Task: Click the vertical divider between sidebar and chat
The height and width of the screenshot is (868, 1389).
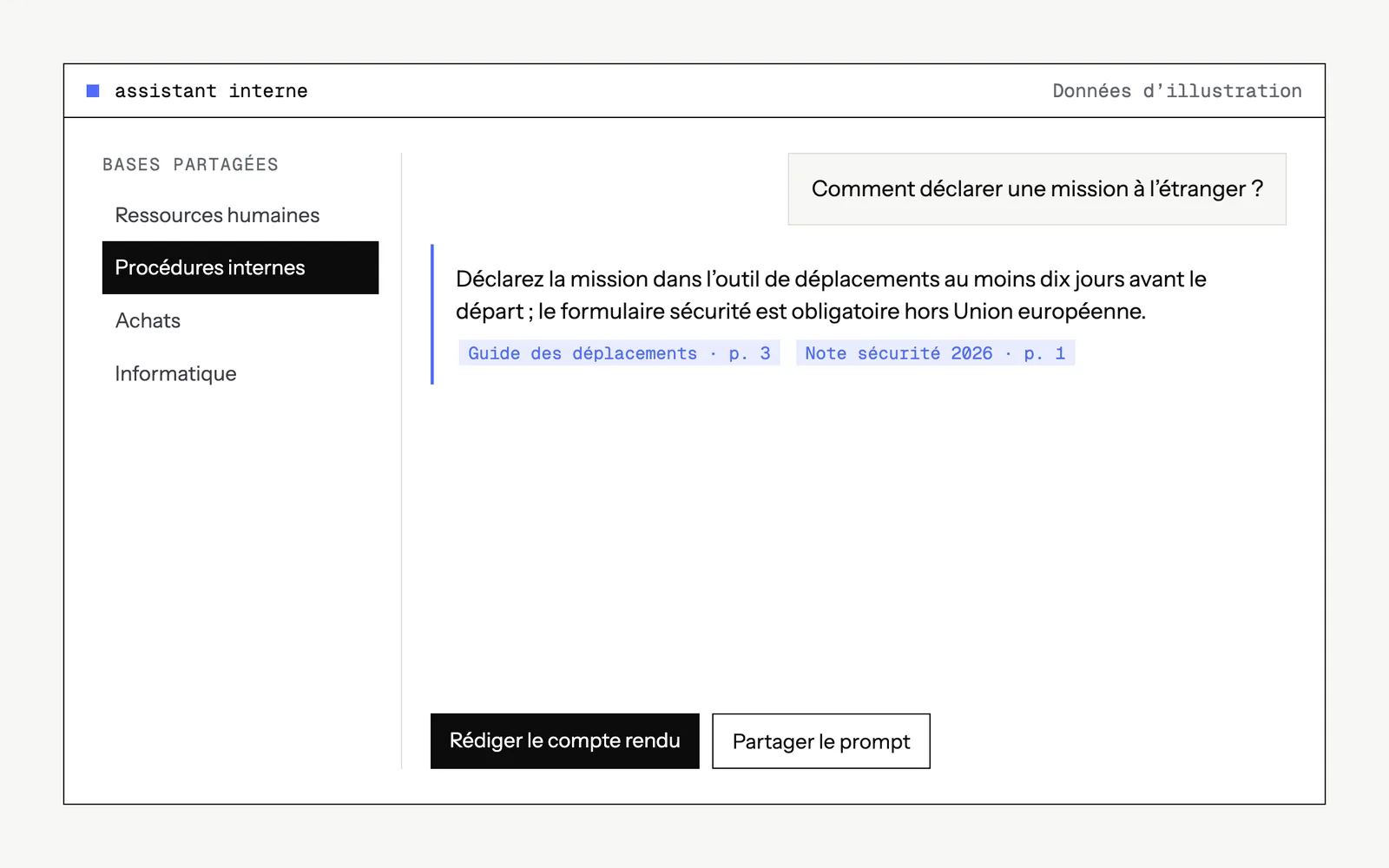Action: (401, 461)
